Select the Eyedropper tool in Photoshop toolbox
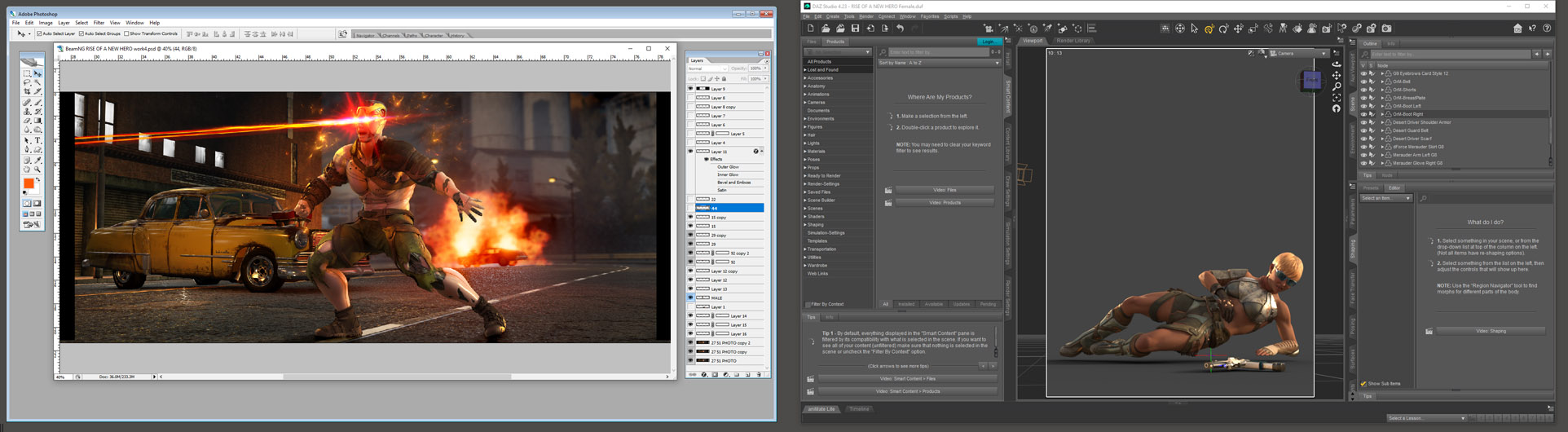 37,160
